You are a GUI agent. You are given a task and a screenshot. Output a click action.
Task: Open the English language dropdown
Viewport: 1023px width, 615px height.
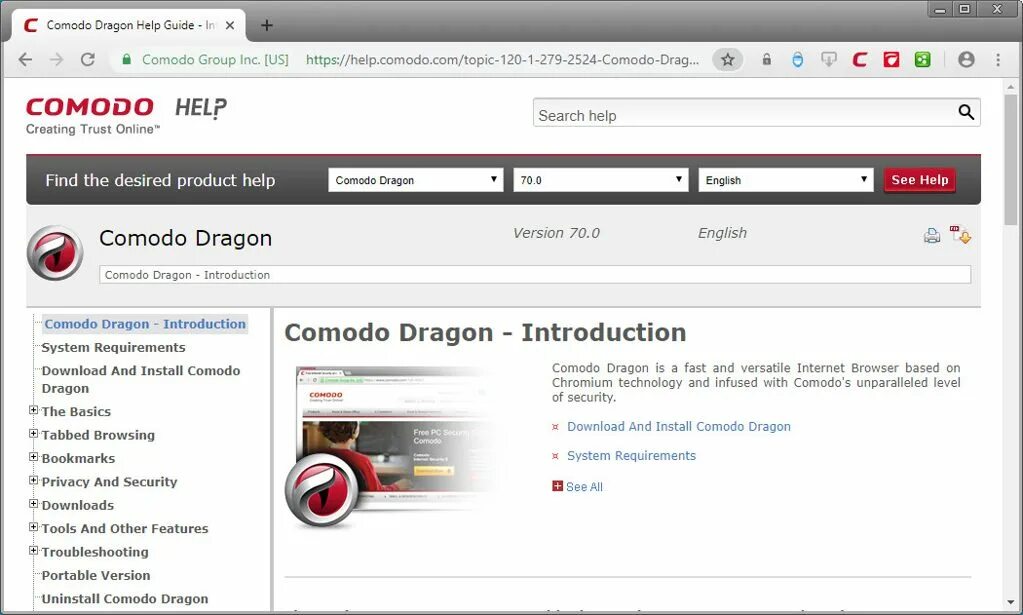786,180
